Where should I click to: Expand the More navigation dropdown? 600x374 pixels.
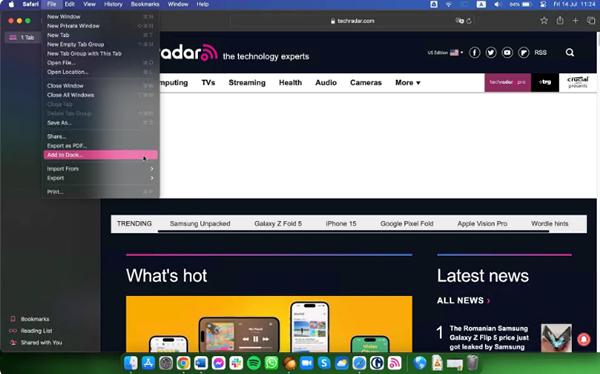click(408, 83)
